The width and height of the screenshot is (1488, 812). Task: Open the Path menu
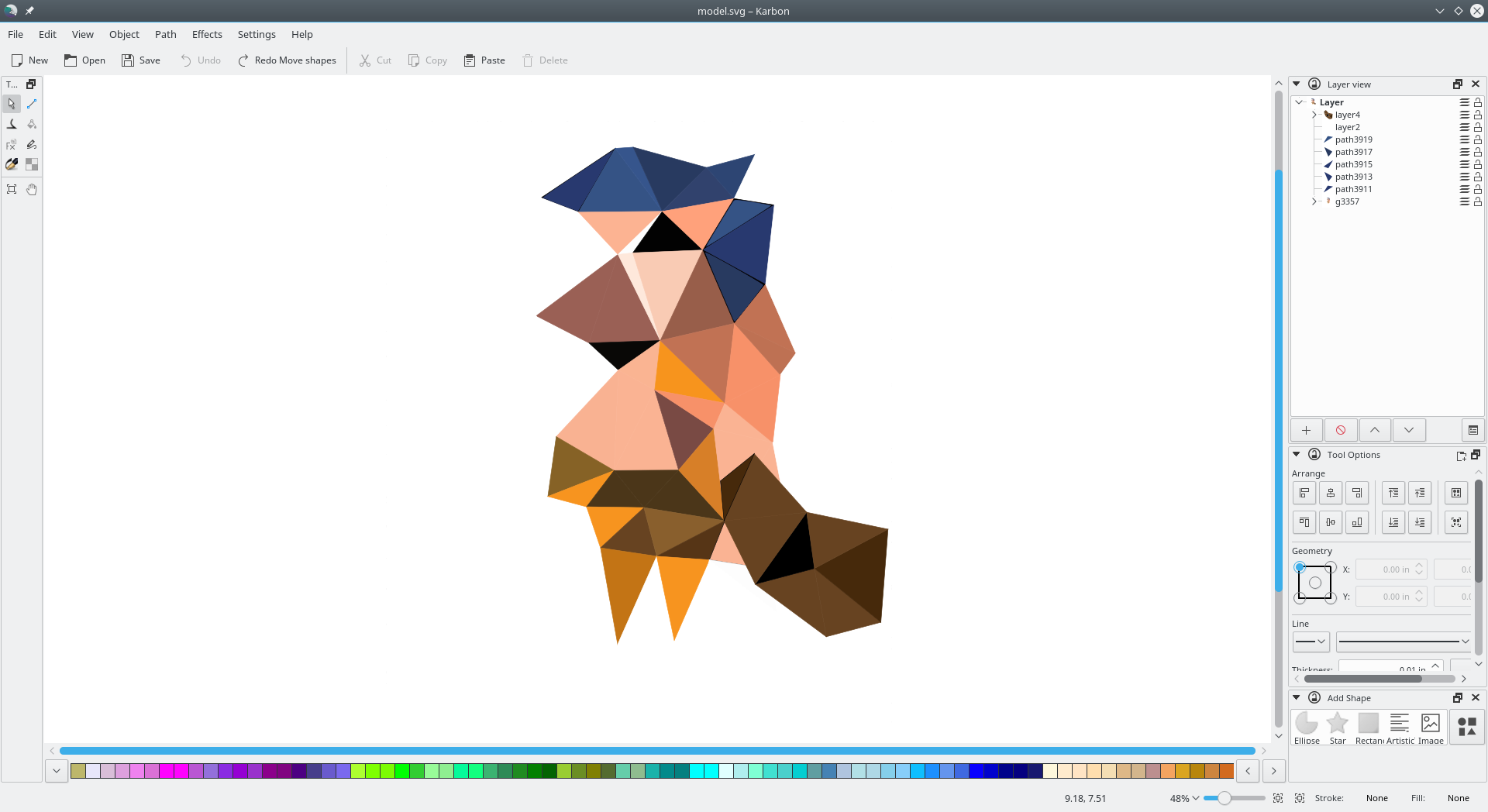[x=165, y=34]
